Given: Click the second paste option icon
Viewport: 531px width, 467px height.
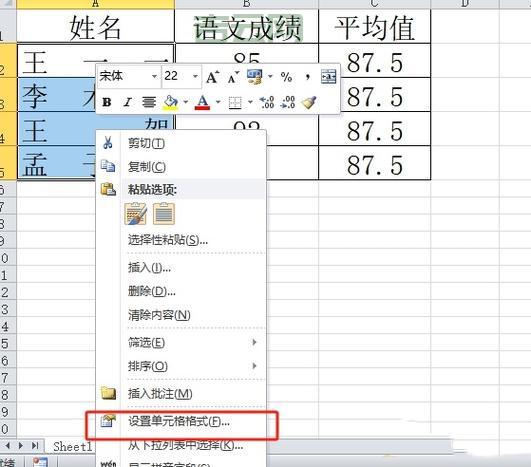Looking at the screenshot, I should pyautogui.click(x=164, y=213).
